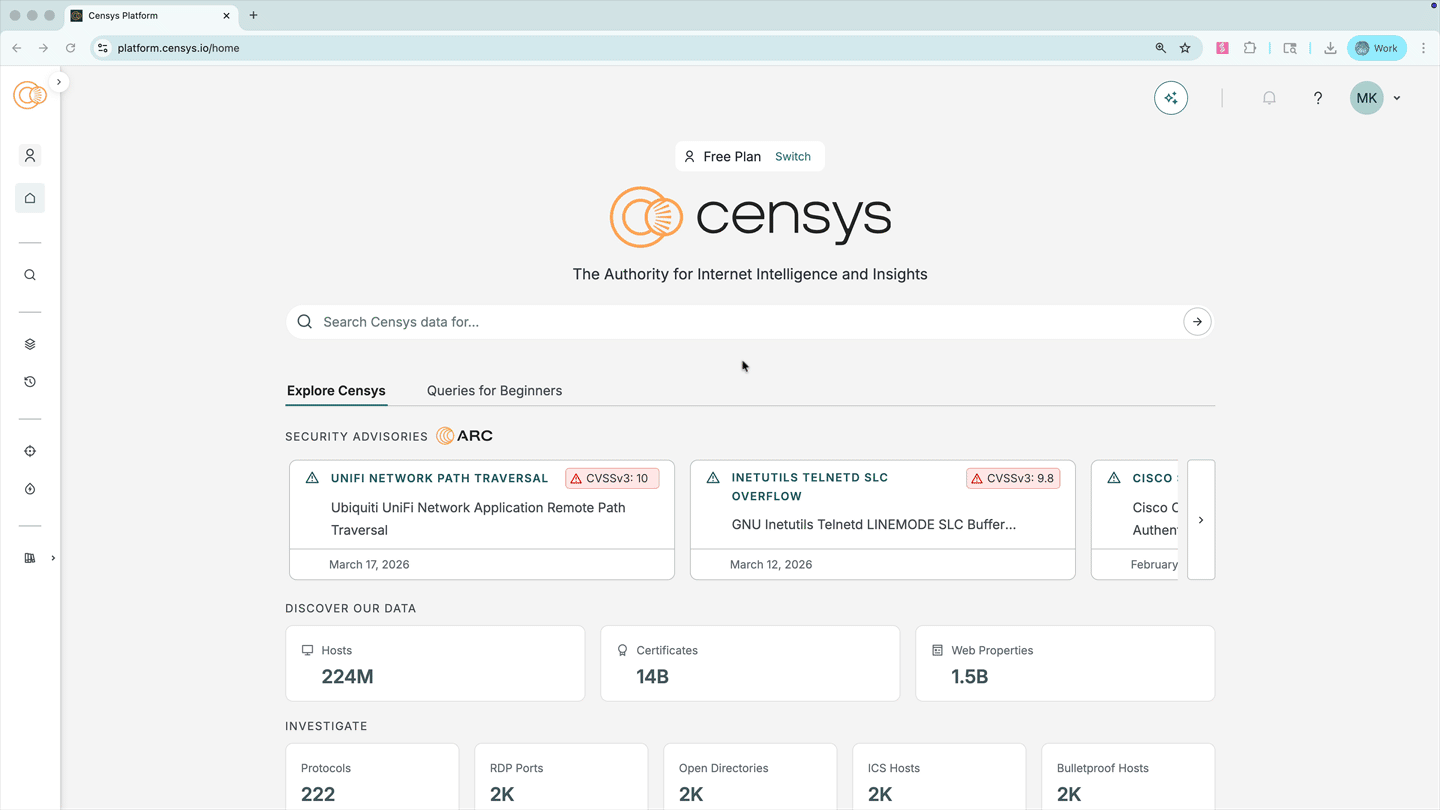The height and width of the screenshot is (810, 1440).
Task: Bookmark this page with the star icon
Action: [1185, 48]
